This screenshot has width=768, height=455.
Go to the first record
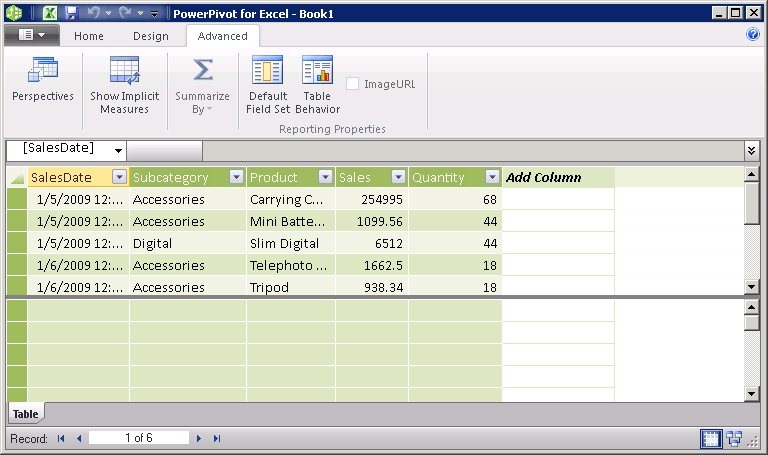point(61,438)
